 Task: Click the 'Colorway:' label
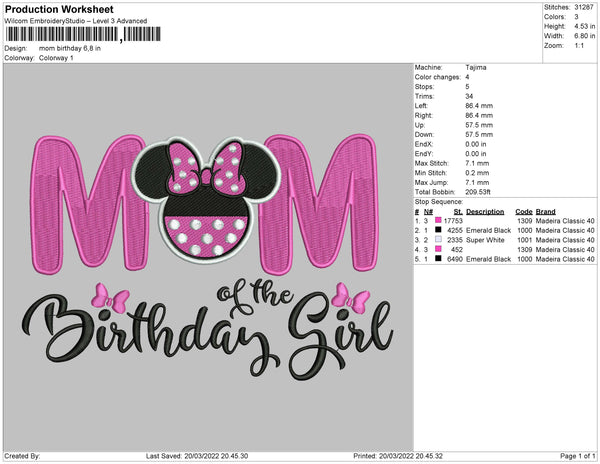coord(20,58)
